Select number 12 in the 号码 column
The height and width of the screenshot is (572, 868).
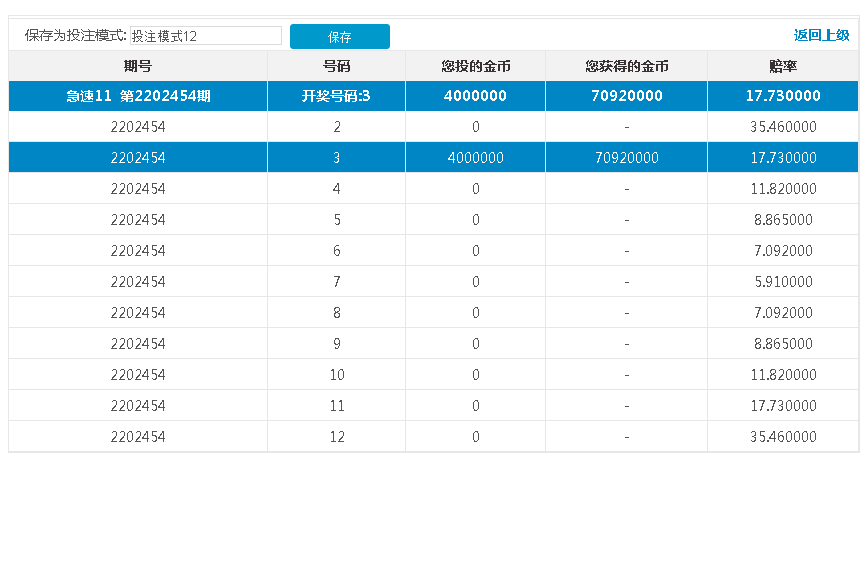tap(336, 437)
